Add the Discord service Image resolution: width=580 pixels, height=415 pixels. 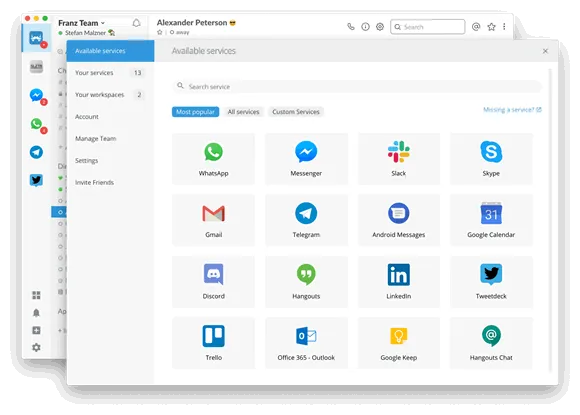[x=213, y=281]
